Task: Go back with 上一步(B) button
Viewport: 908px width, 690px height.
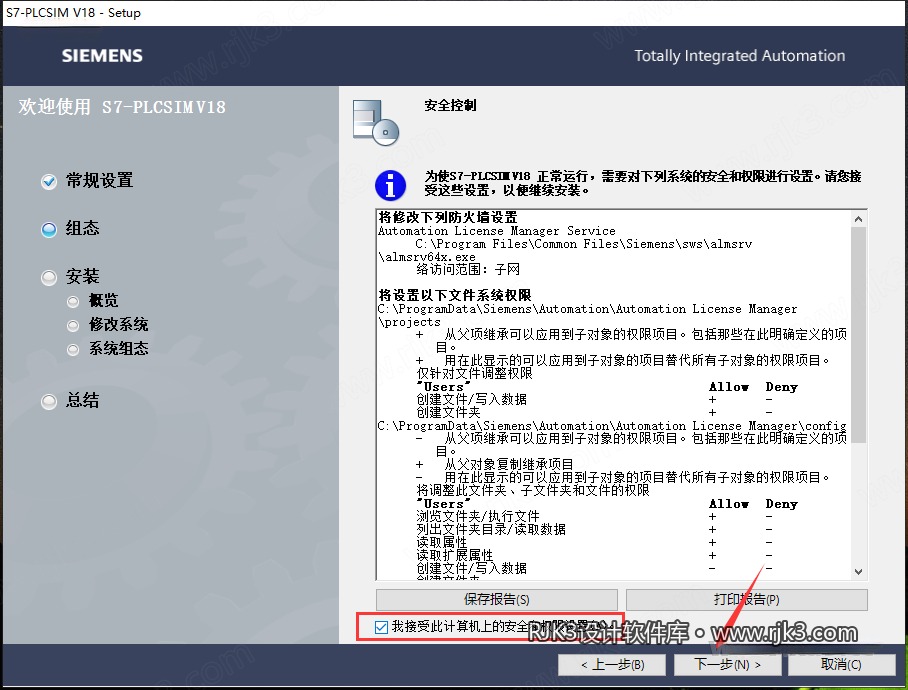Action: coord(613,665)
